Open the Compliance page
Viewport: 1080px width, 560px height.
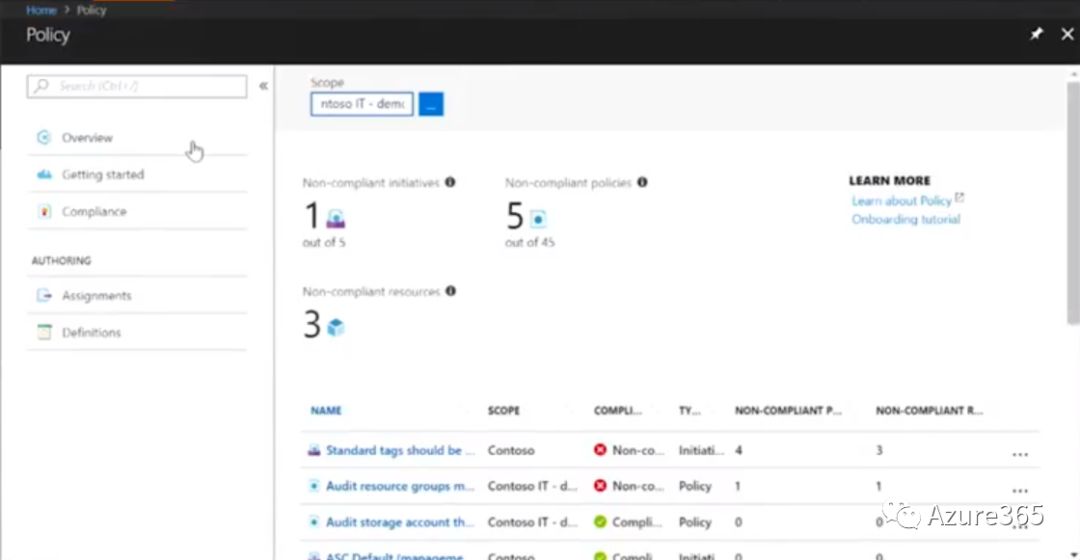click(x=94, y=212)
